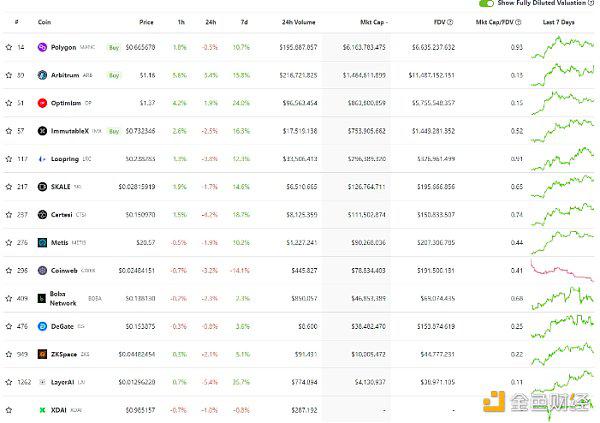This screenshot has height=423, width=600.
Task: Open the Boba Network coin link
Action: click(63, 299)
